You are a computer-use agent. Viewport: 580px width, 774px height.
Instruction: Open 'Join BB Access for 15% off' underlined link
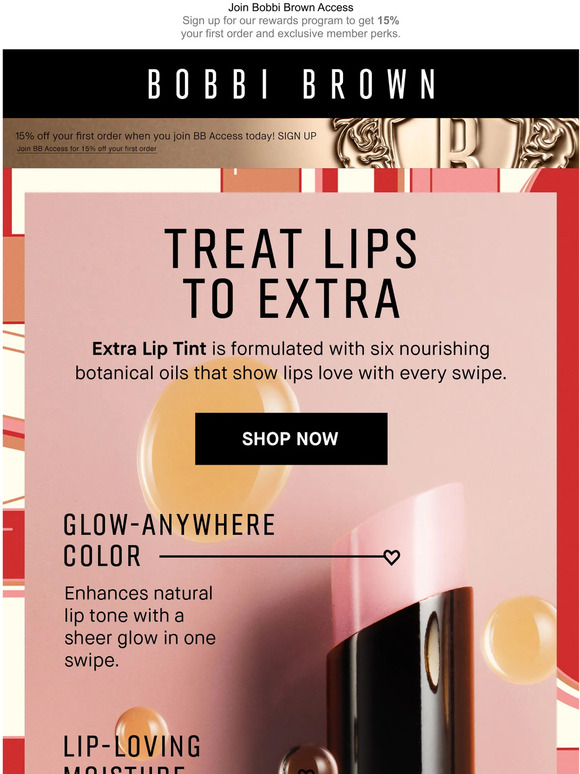point(87,149)
